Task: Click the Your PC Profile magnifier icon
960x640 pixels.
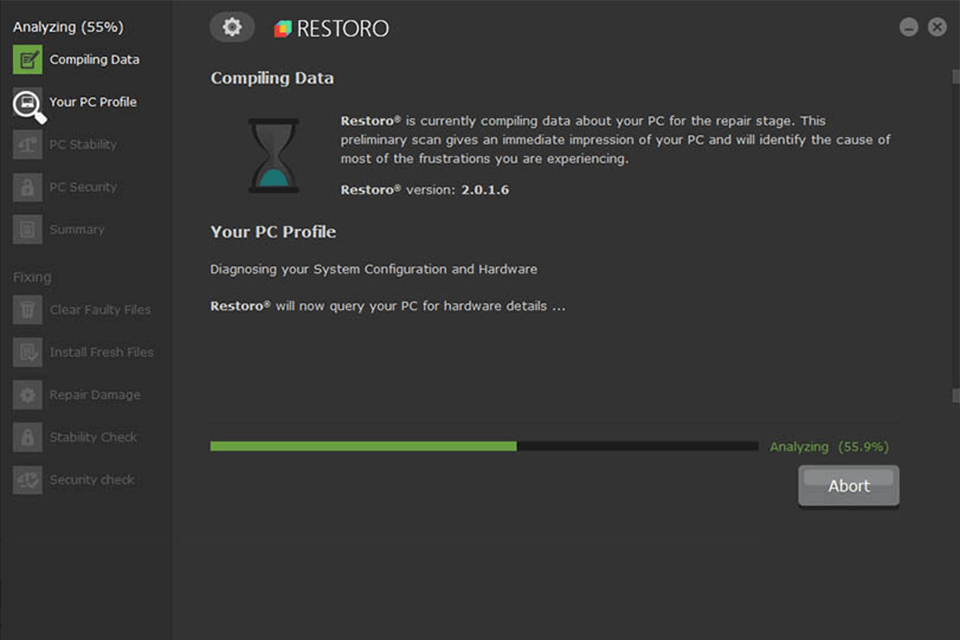Action: pyautogui.click(x=29, y=105)
